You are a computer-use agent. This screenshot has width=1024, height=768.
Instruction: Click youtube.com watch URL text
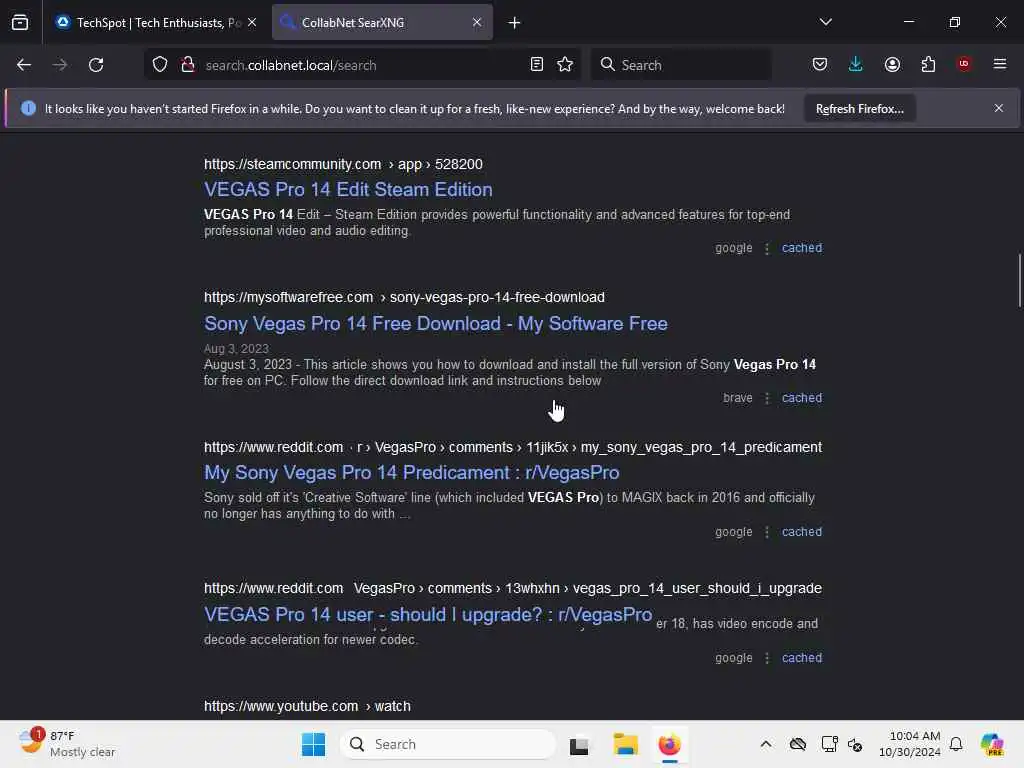(x=307, y=707)
